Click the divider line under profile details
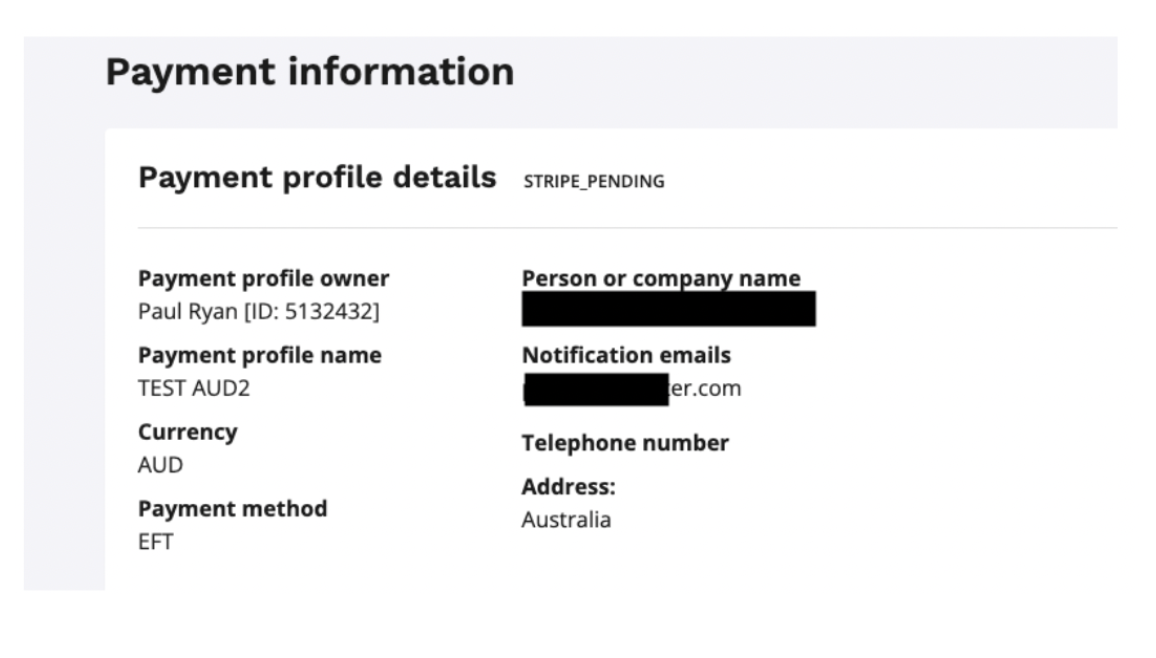 pyautogui.click(x=626, y=228)
